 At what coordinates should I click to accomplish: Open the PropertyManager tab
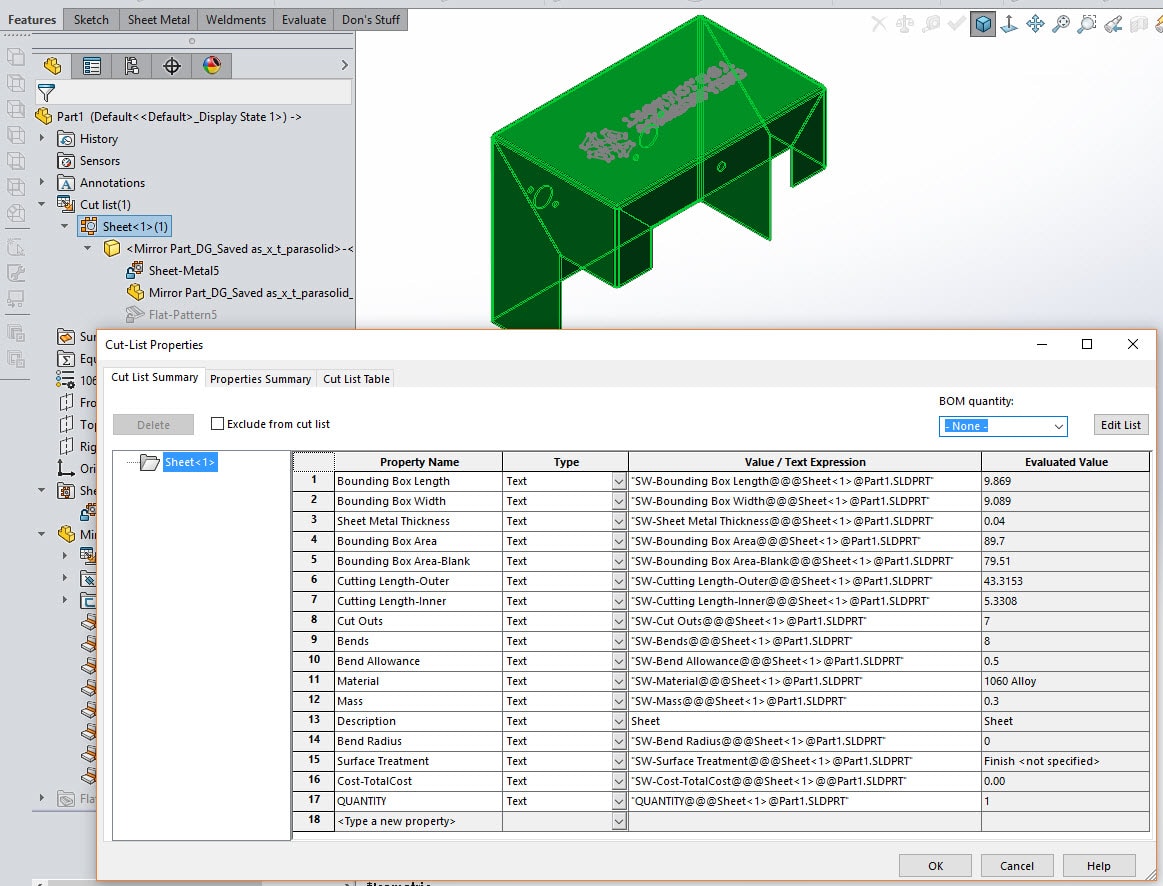(92, 66)
